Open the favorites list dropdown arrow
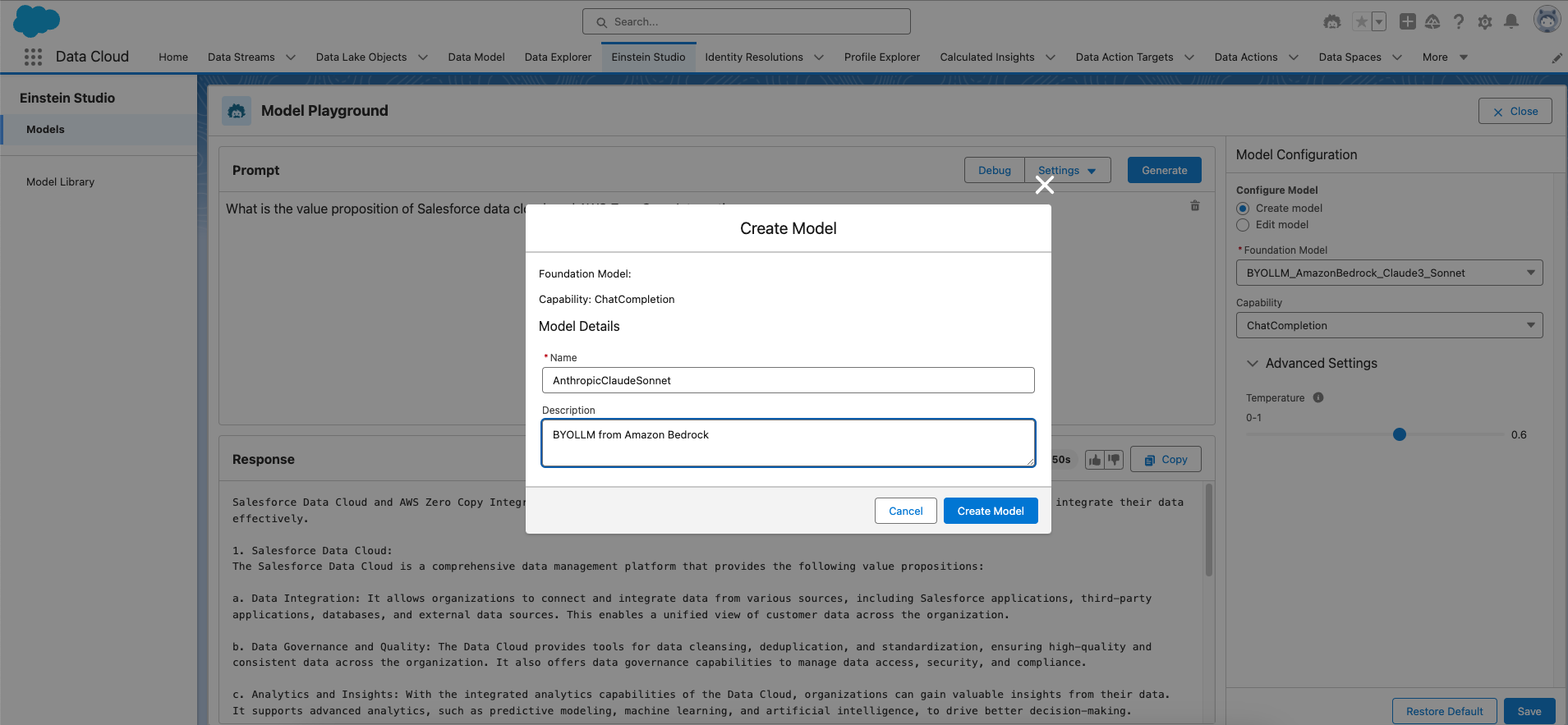 click(1379, 22)
